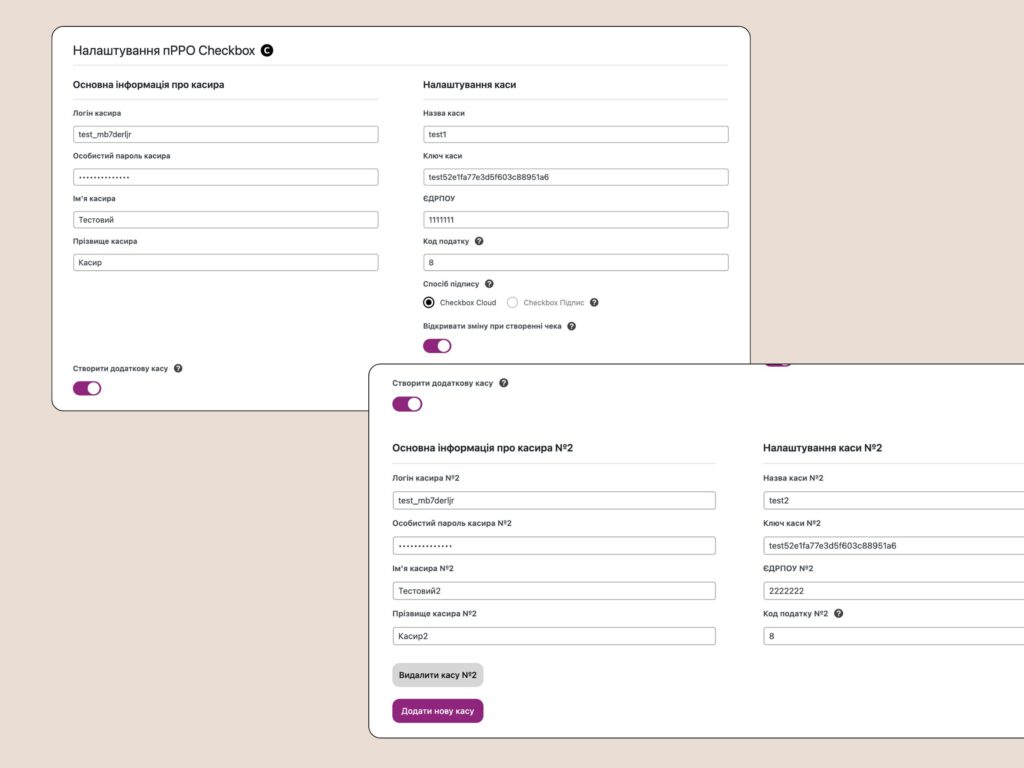The width and height of the screenshot is (1024, 768).
Task: Select the Checkbox Підпис radio option
Action: [513, 302]
